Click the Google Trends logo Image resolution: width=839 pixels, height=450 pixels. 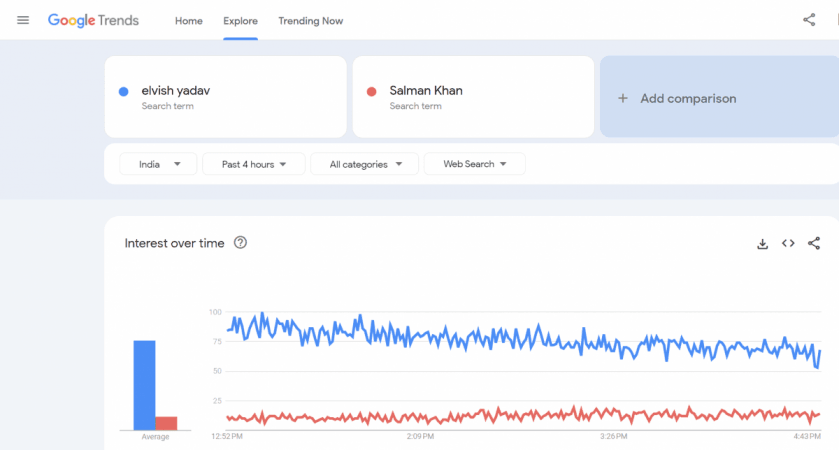[93, 20]
